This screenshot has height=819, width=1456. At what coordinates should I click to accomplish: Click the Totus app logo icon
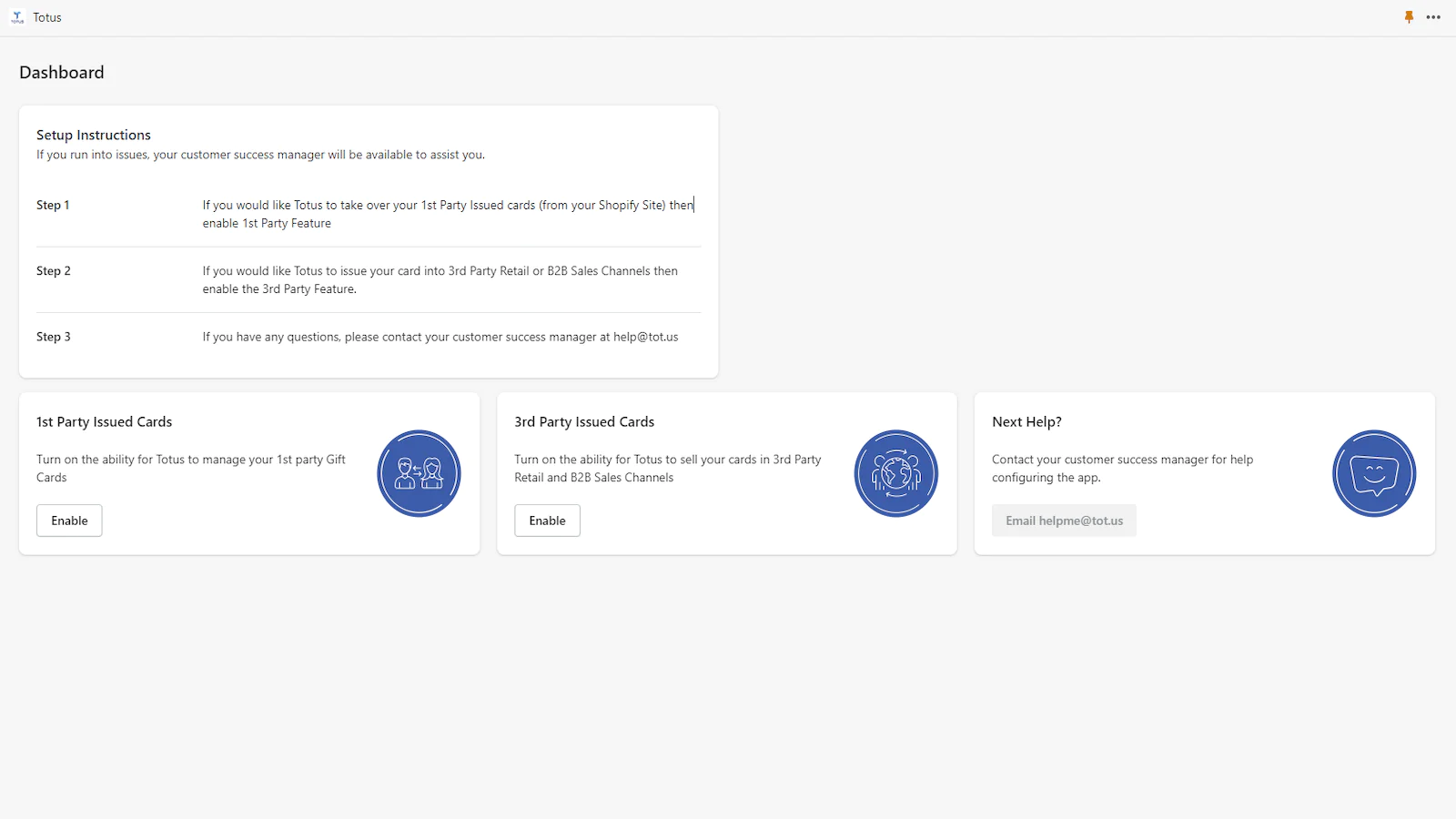(x=17, y=17)
